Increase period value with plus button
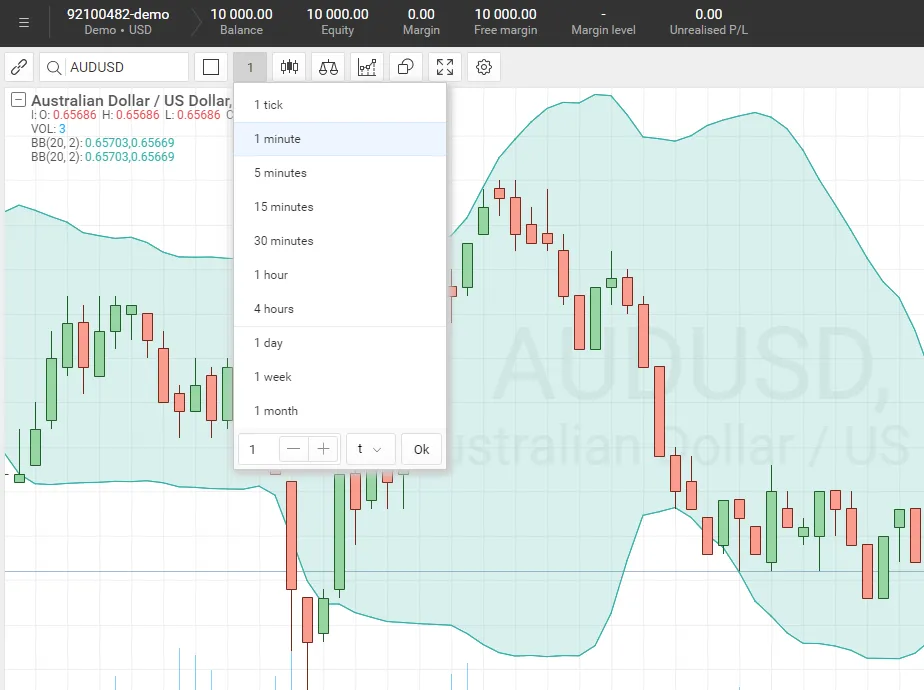This screenshot has width=924, height=690. 322,449
